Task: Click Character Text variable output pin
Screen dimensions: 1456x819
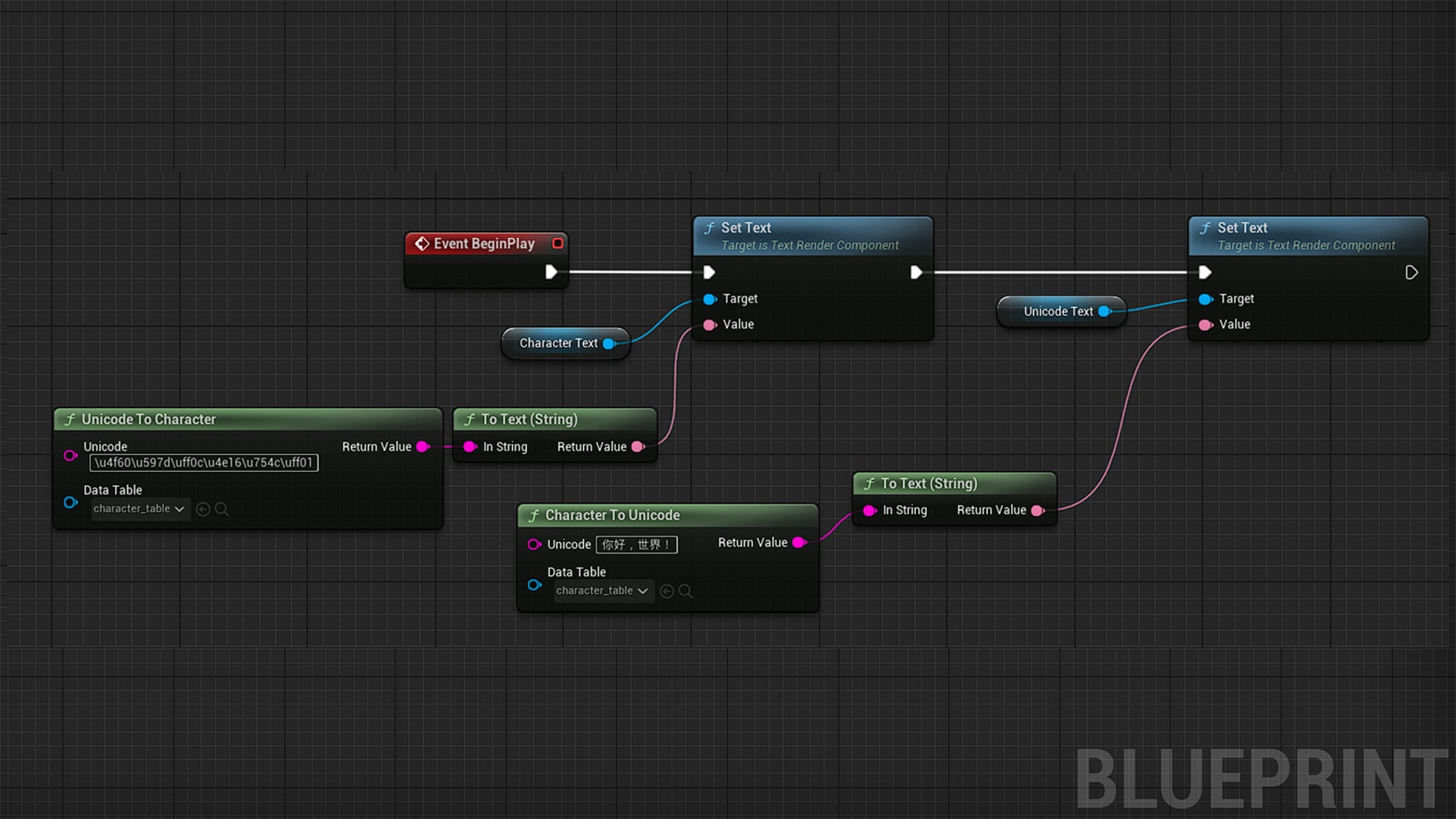Action: 609,344
